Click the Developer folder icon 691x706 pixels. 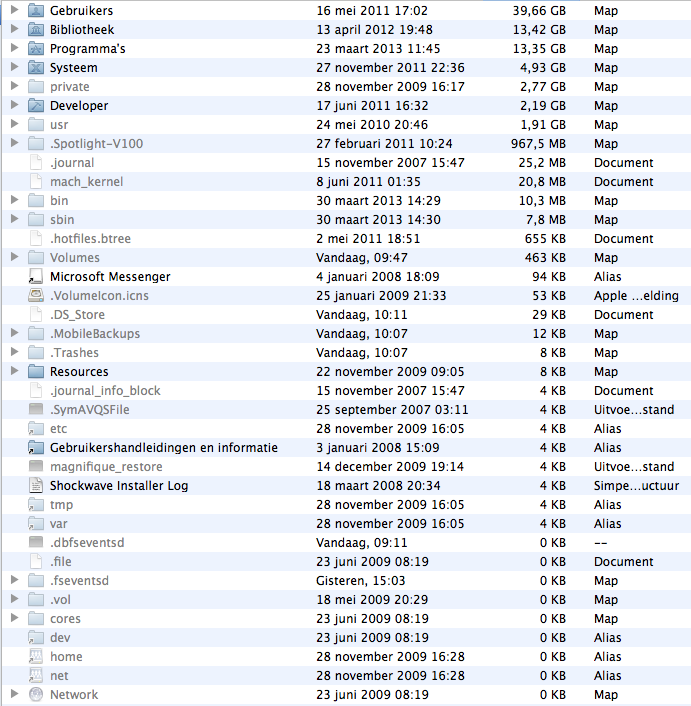coord(36,105)
